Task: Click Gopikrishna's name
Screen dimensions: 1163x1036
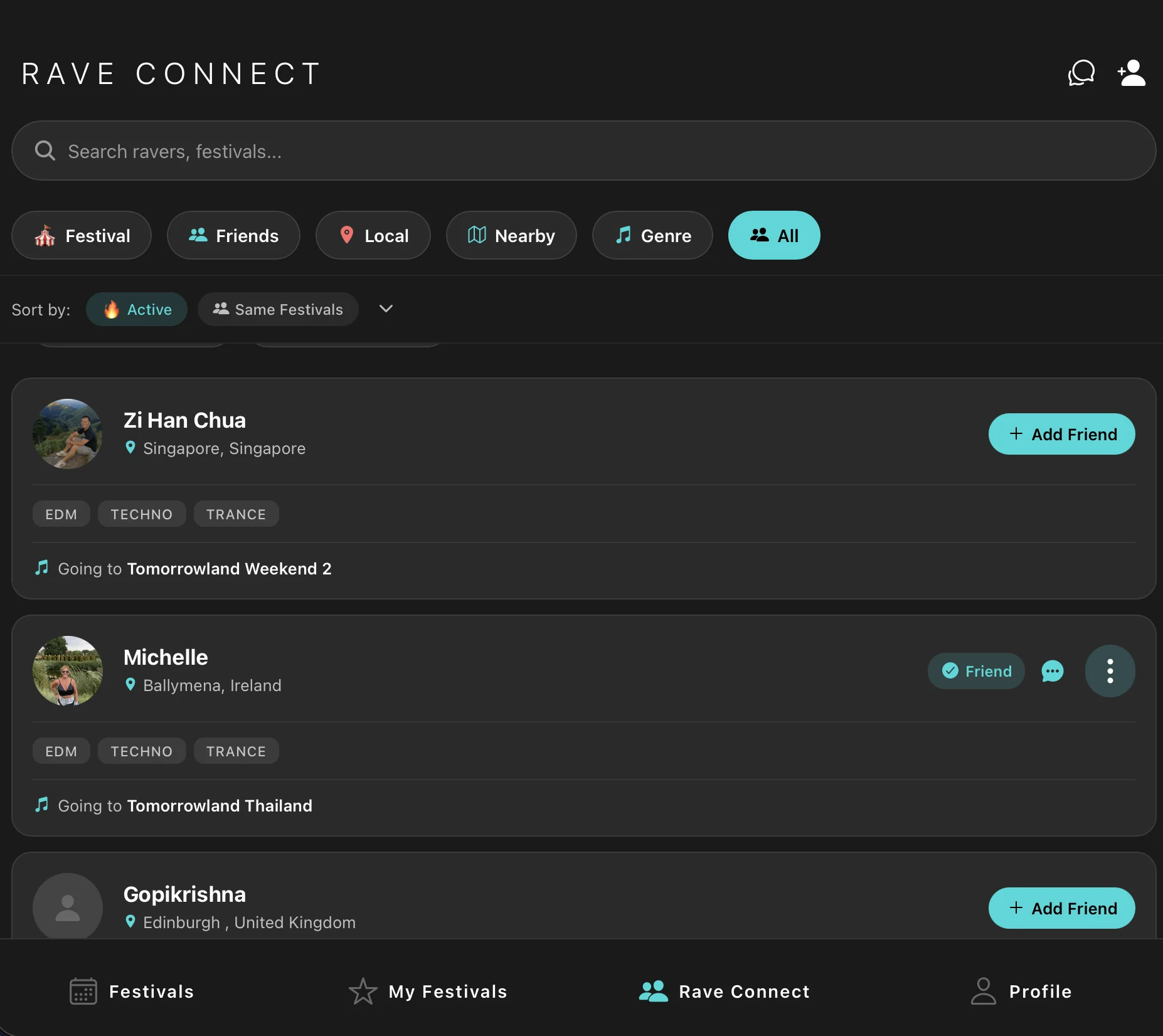Action: (x=184, y=894)
